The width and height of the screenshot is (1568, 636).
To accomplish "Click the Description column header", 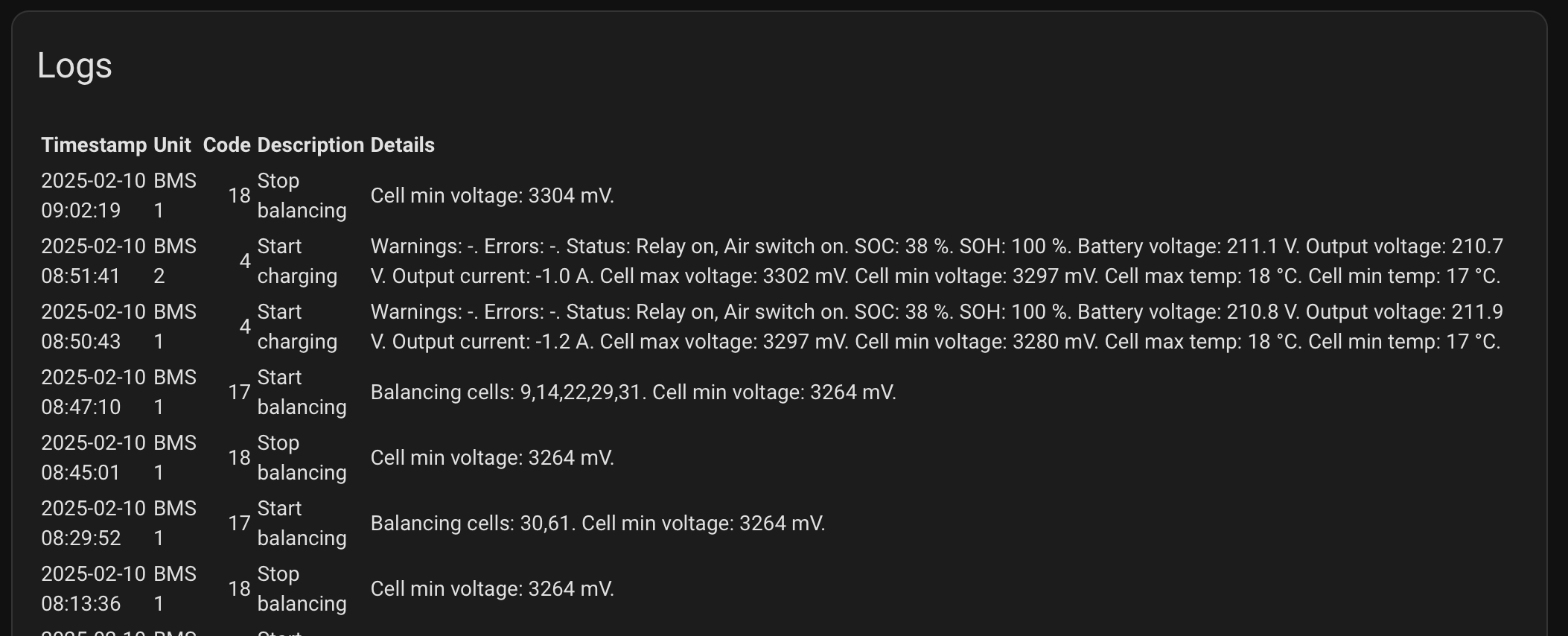I will [x=310, y=144].
